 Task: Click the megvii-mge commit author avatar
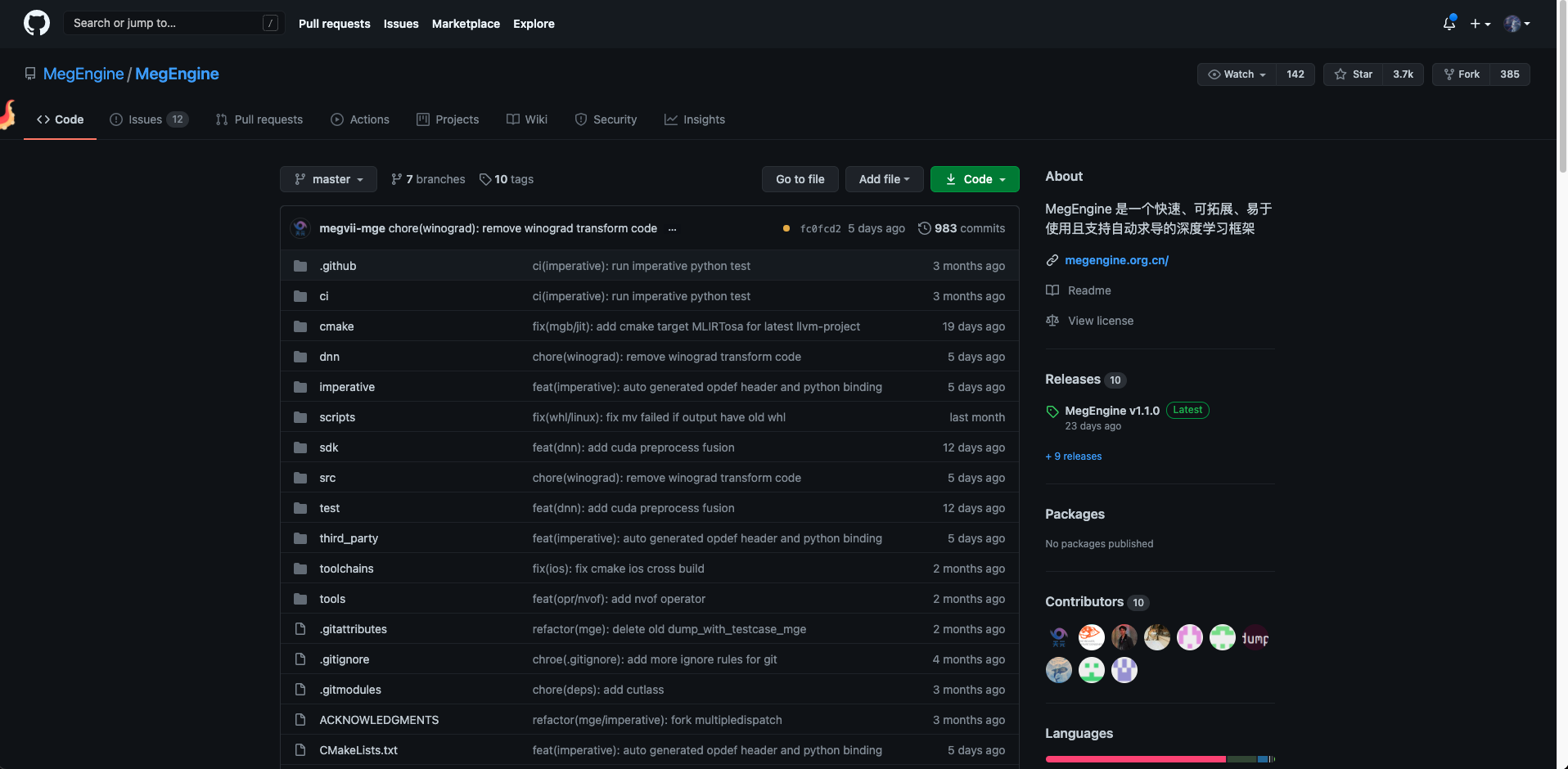tap(300, 228)
